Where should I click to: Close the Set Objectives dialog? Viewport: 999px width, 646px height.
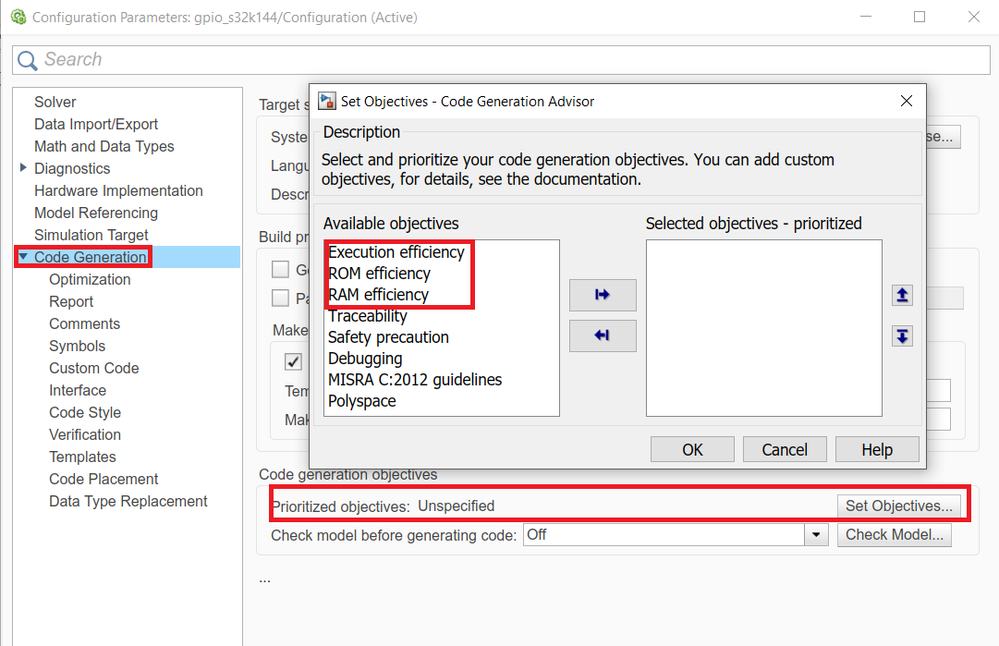click(x=906, y=101)
